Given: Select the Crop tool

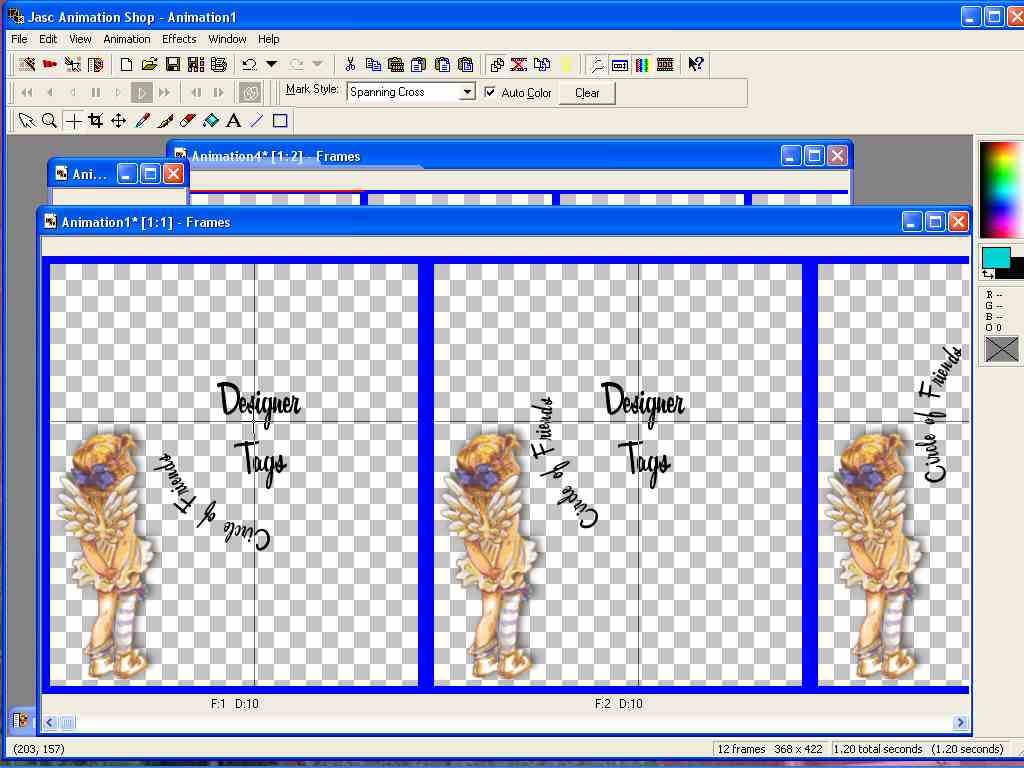Looking at the screenshot, I should coord(96,121).
